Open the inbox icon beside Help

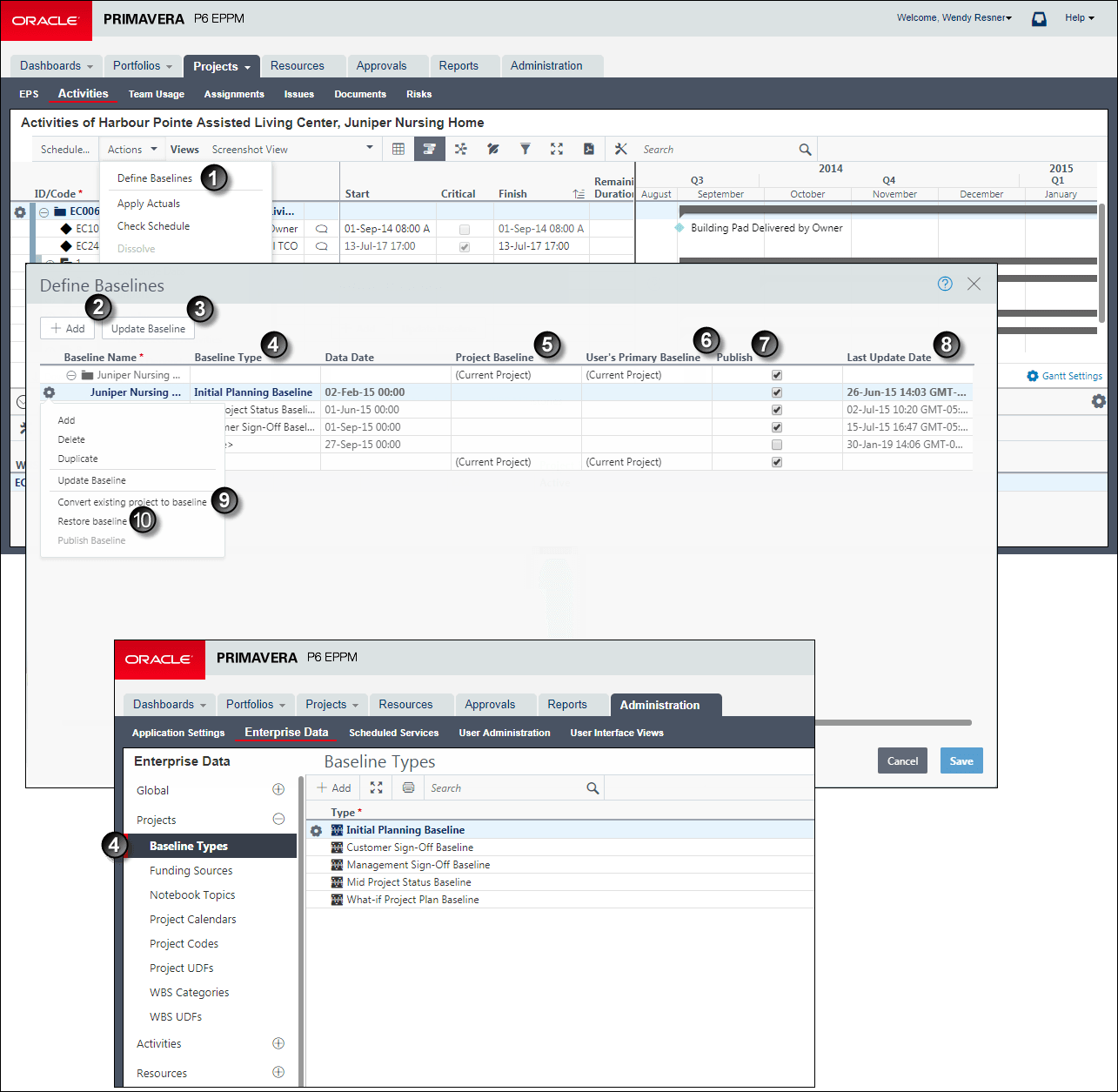(1039, 18)
